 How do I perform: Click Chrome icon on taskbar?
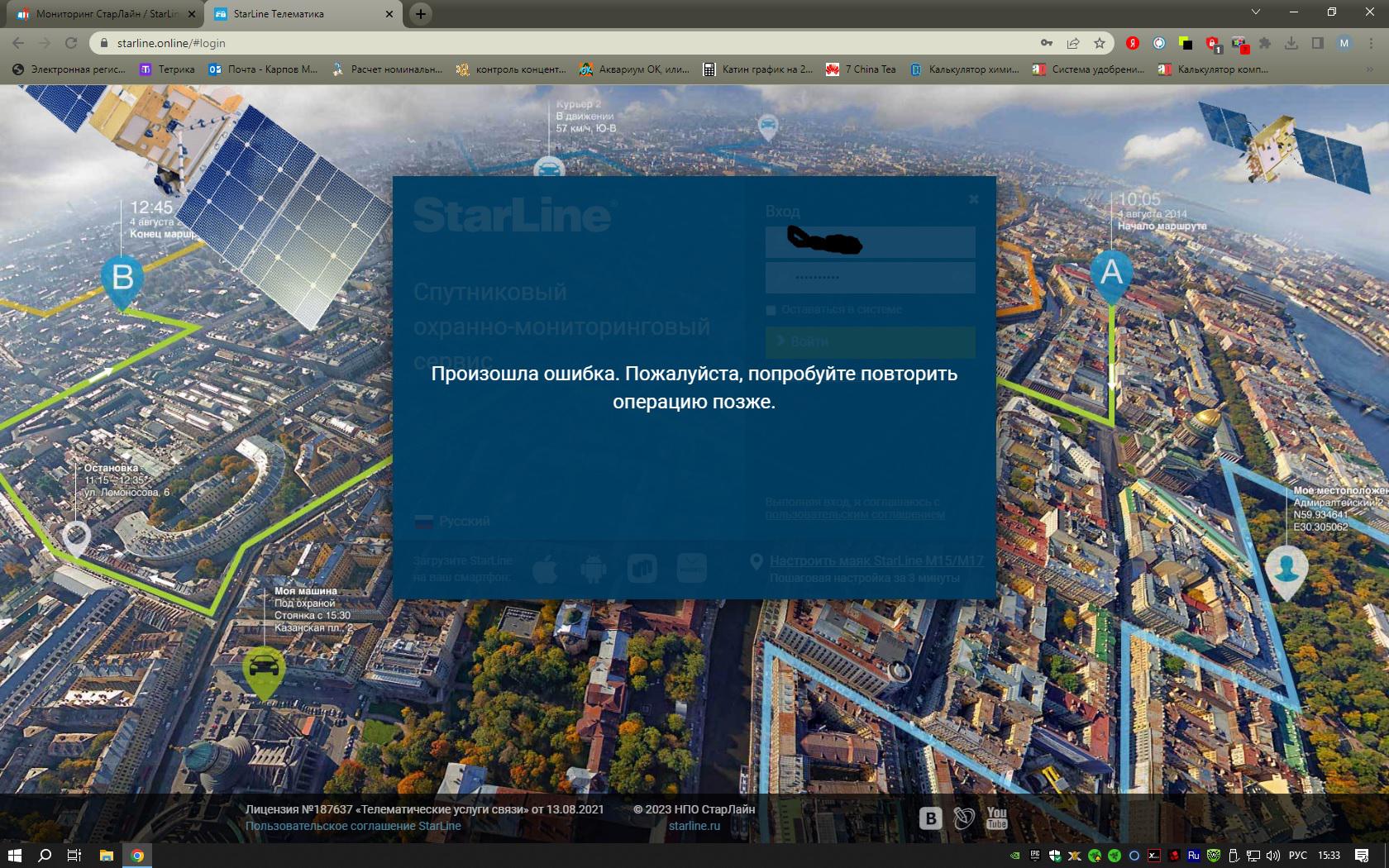(x=138, y=856)
